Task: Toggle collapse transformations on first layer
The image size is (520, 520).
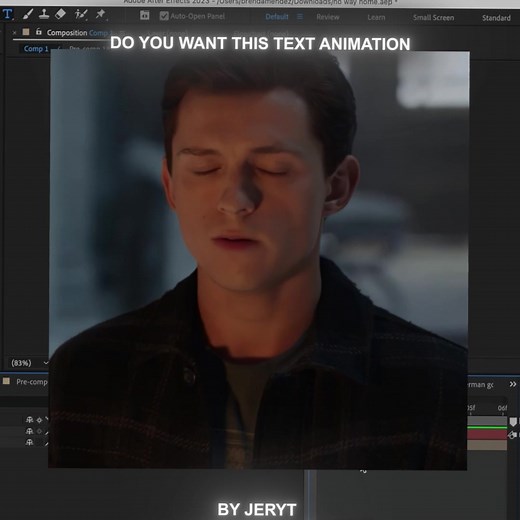Action: pyautogui.click(x=39, y=420)
